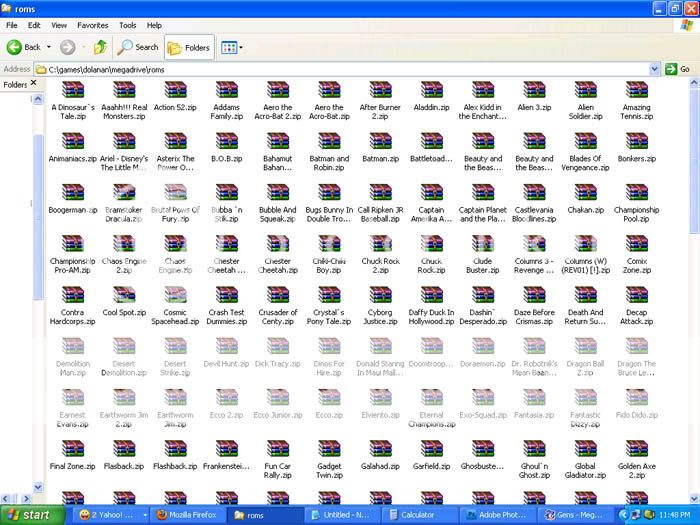Select Contra Hardcorps.zip archive
The image size is (700, 525).
coord(73,306)
